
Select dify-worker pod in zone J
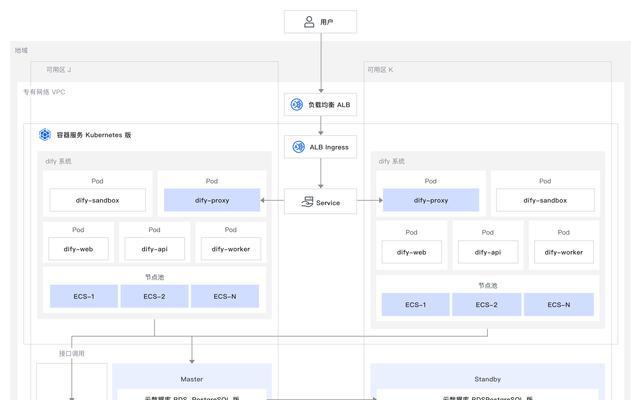231,249
